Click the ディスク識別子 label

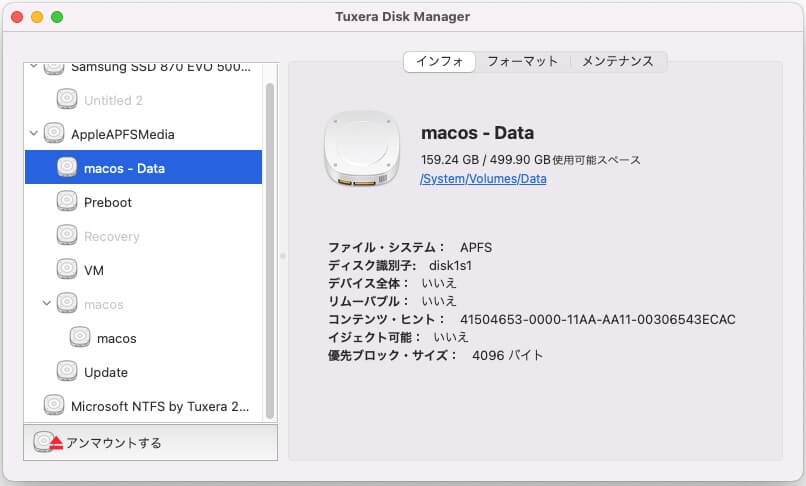pos(372,265)
